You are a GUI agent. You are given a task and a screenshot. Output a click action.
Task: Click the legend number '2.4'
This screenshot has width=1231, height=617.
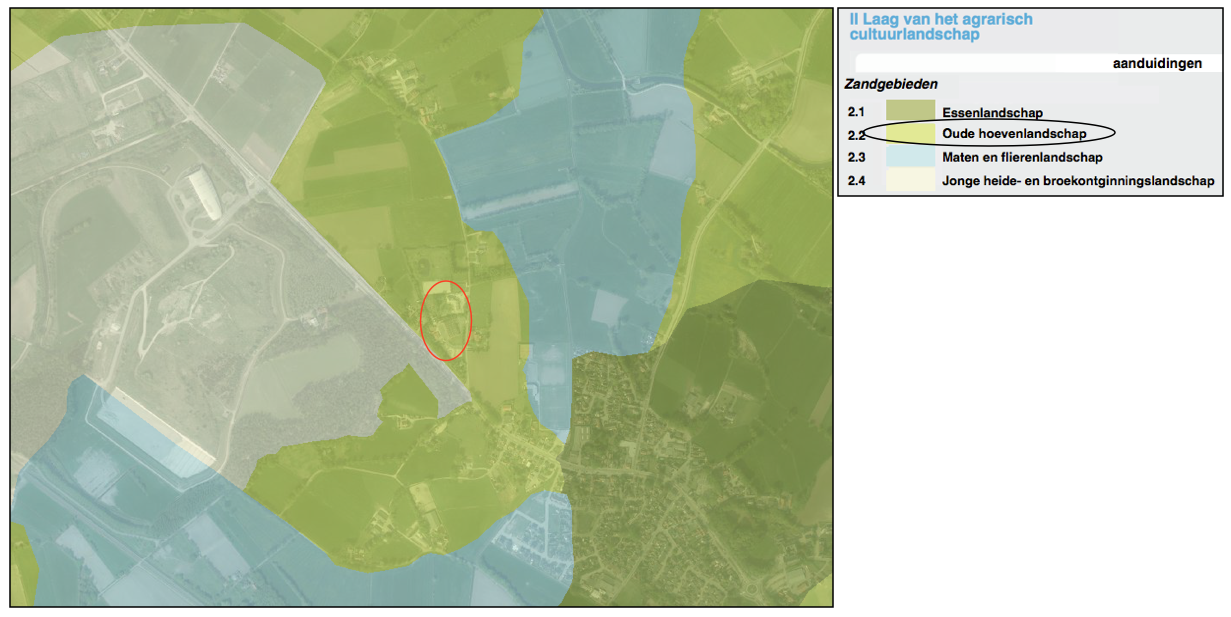pos(856,181)
